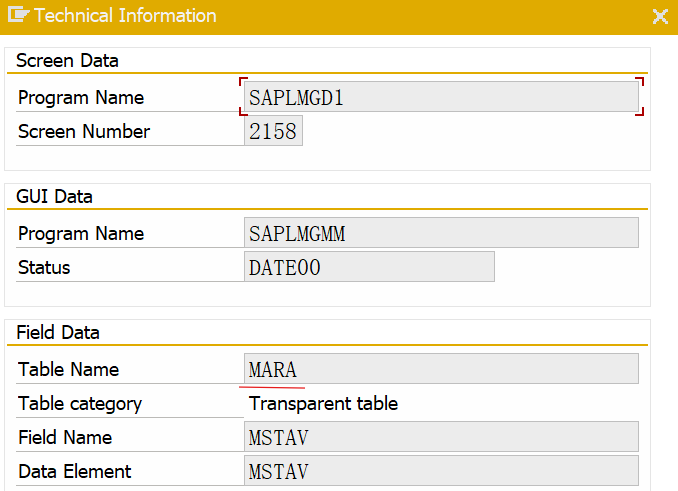Click the Status label

pyautogui.click(x=44, y=267)
